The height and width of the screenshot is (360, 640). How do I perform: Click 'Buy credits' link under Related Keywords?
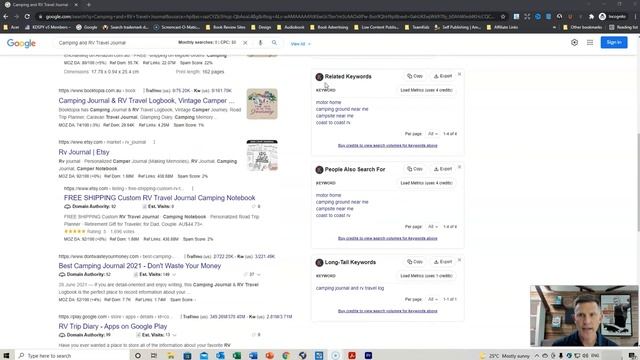coord(388,146)
